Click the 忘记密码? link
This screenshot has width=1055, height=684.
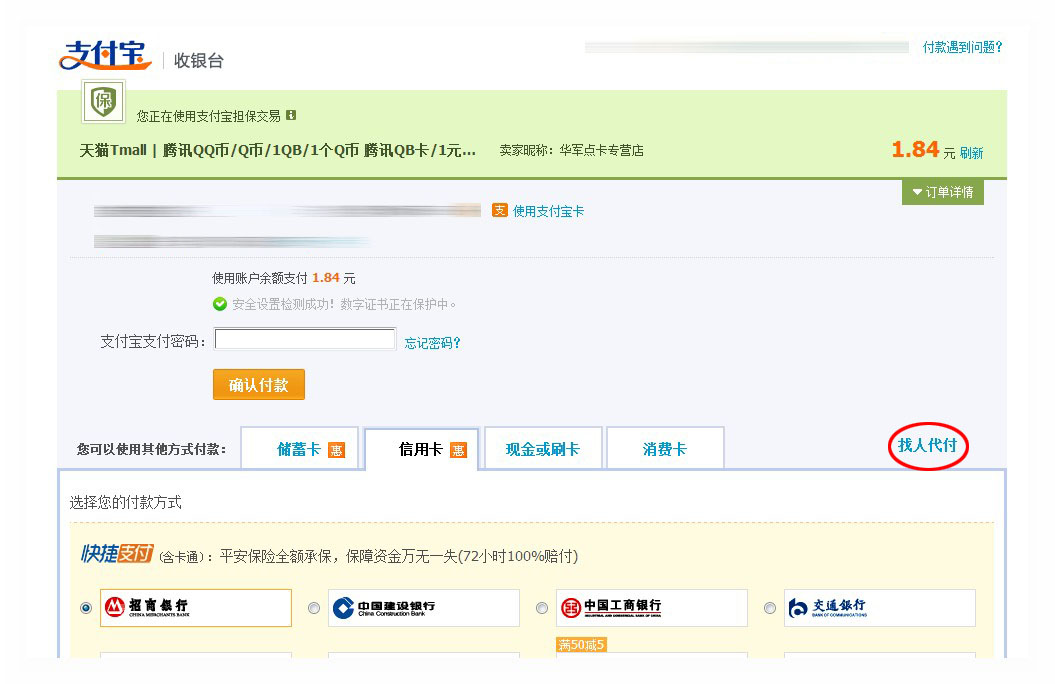click(x=433, y=343)
